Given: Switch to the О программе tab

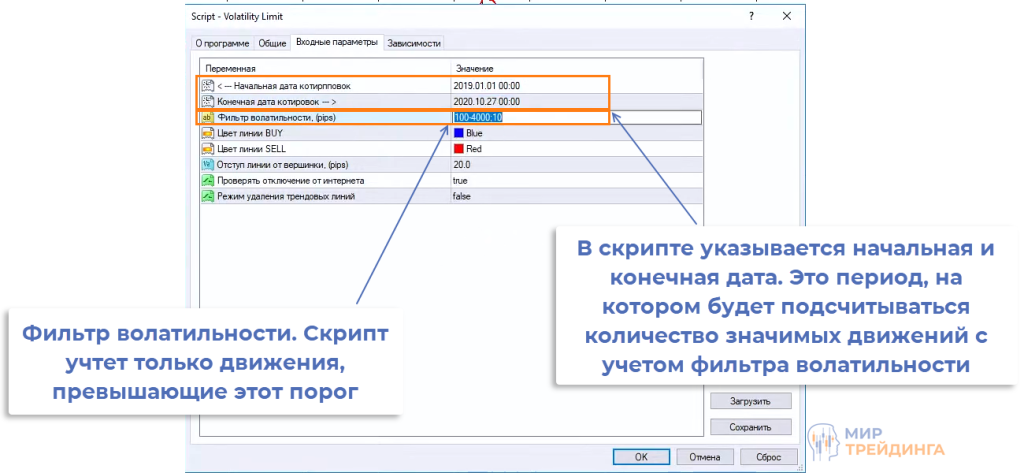Looking at the screenshot, I should coord(222,43).
